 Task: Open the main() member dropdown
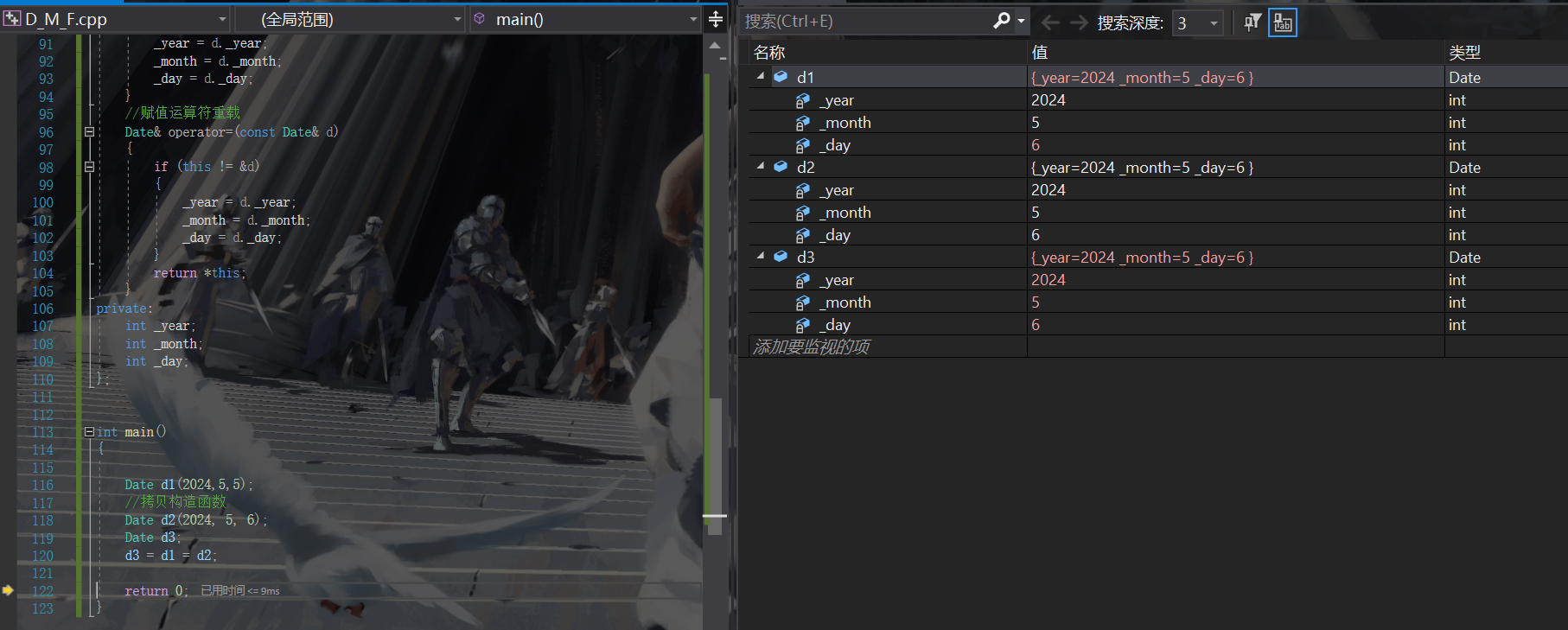point(693,19)
